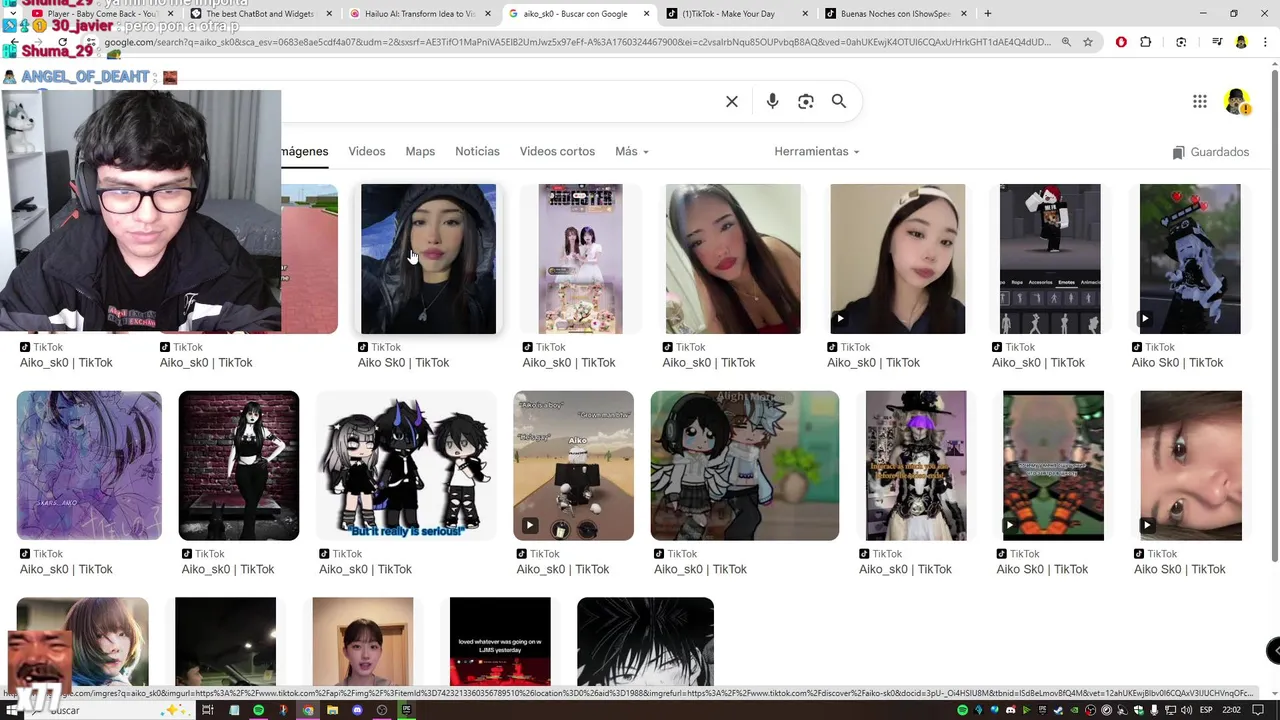The height and width of the screenshot is (720, 1280).
Task: Open the Chrome three-dot menu
Action: point(1263,42)
